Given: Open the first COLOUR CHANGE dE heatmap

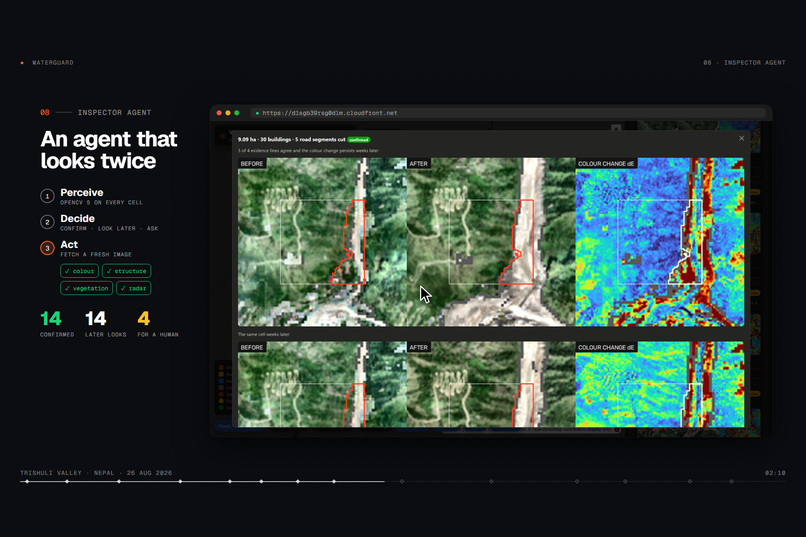Looking at the screenshot, I should (x=660, y=242).
